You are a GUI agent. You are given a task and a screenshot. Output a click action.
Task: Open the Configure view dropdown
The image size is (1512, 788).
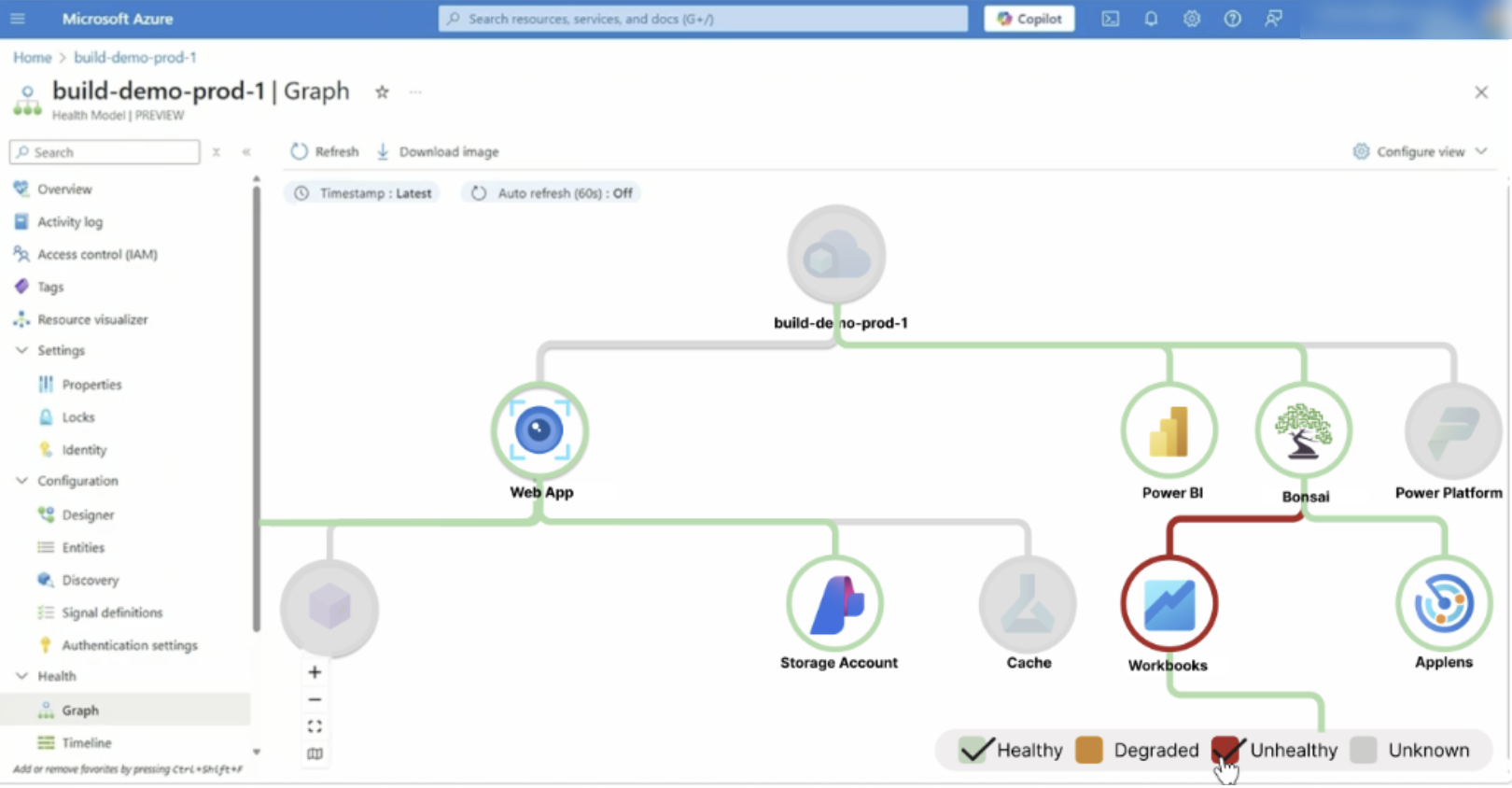1420,151
